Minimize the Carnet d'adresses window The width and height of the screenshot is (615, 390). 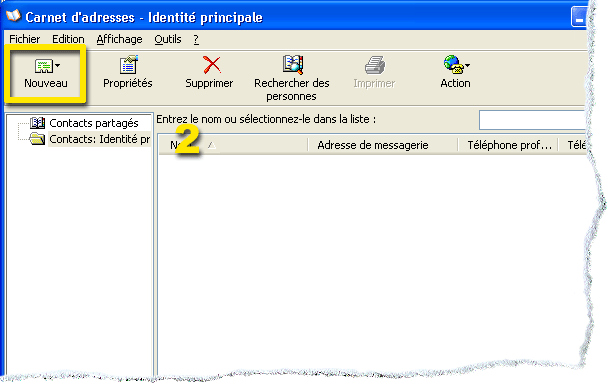579,18
